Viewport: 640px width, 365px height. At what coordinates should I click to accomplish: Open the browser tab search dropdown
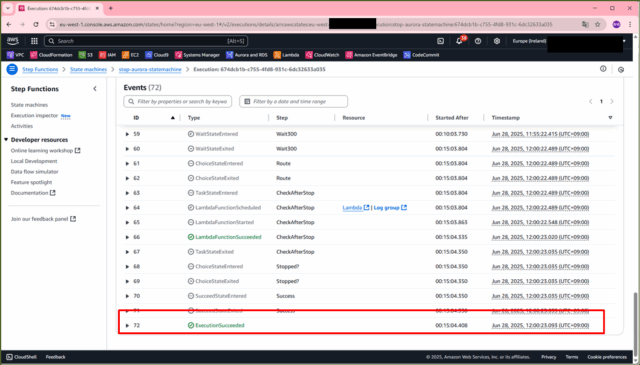point(8,8)
